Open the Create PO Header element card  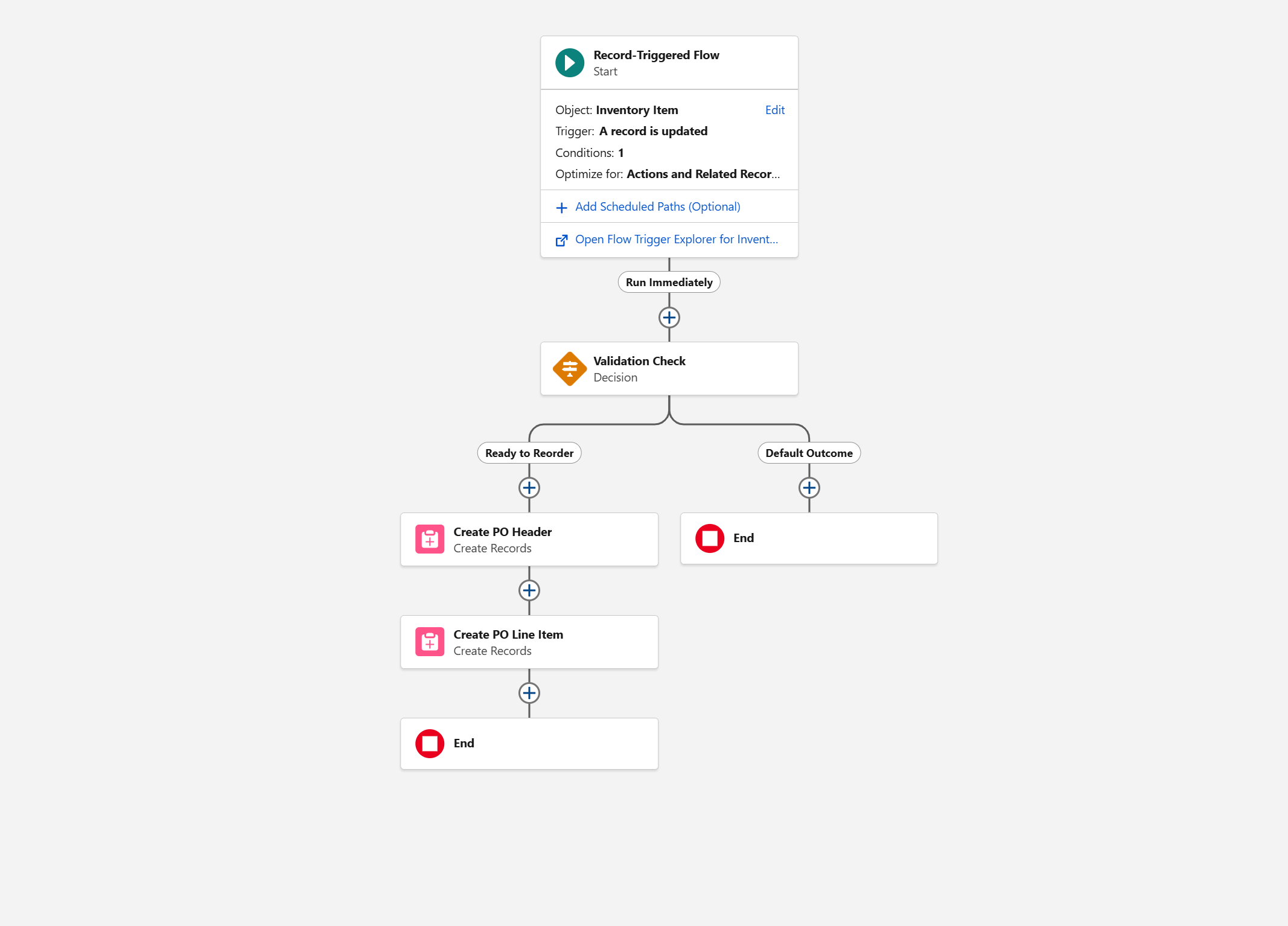(x=529, y=540)
